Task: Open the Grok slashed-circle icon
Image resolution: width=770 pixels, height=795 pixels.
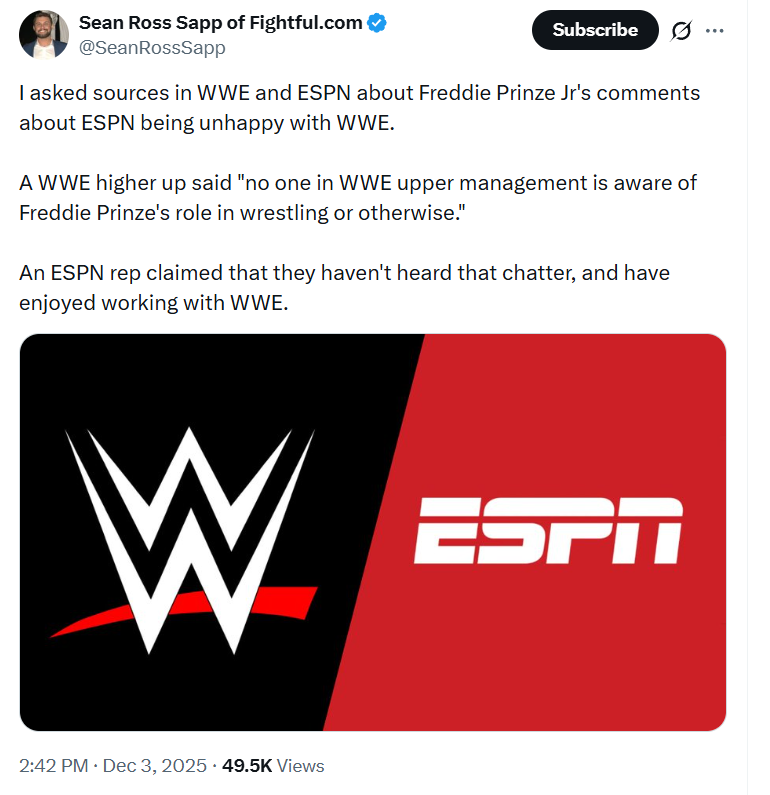Action: point(681,31)
